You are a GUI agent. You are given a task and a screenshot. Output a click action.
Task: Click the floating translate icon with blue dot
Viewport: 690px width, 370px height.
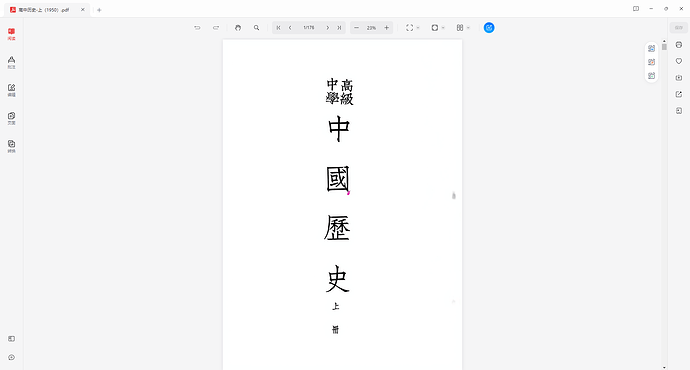tap(651, 48)
